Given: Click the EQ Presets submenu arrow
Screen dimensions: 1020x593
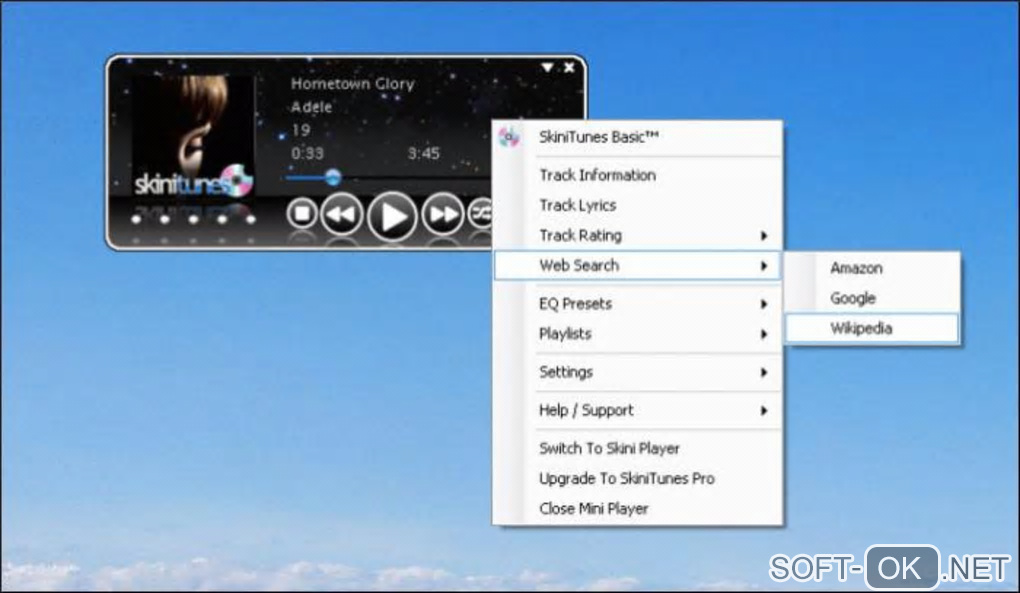Looking at the screenshot, I should coord(764,304).
